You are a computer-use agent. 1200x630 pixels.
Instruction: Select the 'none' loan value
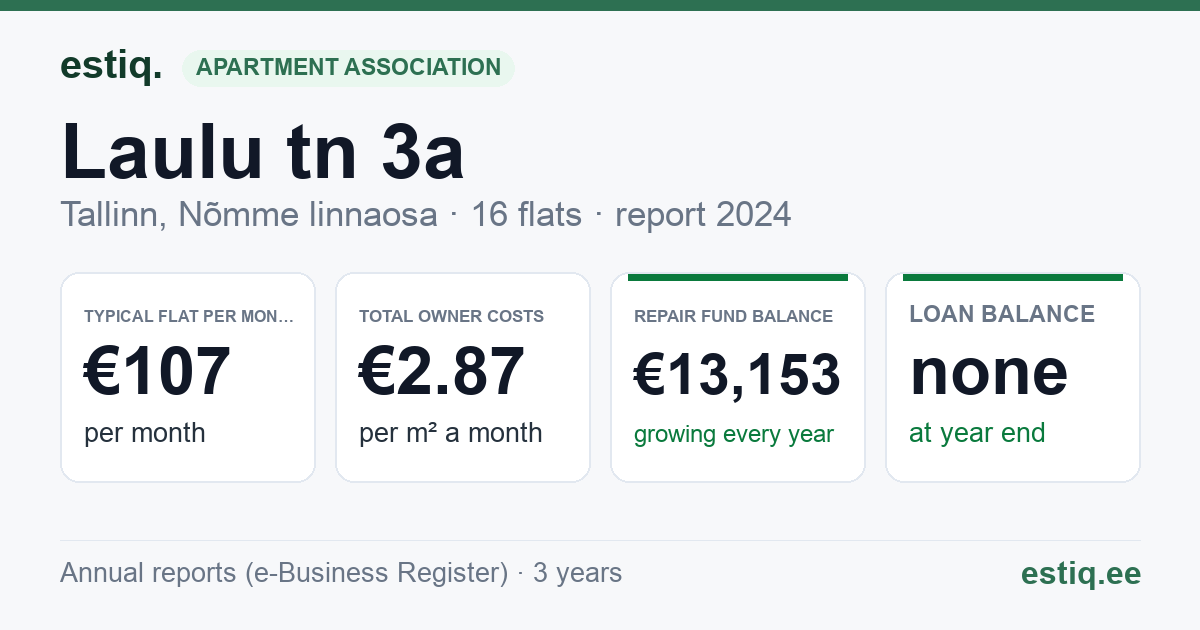pyautogui.click(x=989, y=372)
